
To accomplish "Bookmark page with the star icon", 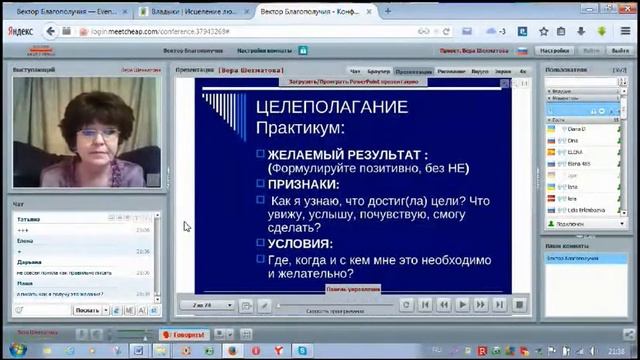I will [x=543, y=31].
